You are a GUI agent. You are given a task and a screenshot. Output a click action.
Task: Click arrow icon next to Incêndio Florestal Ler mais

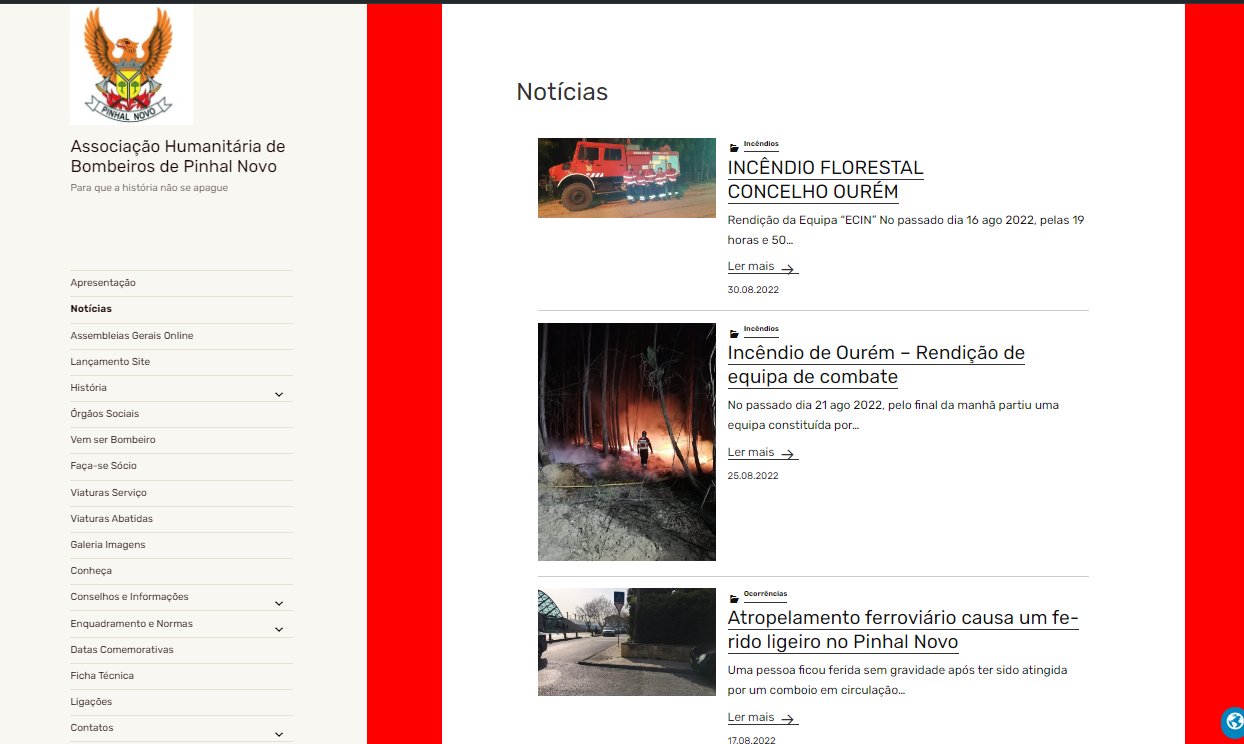(788, 269)
